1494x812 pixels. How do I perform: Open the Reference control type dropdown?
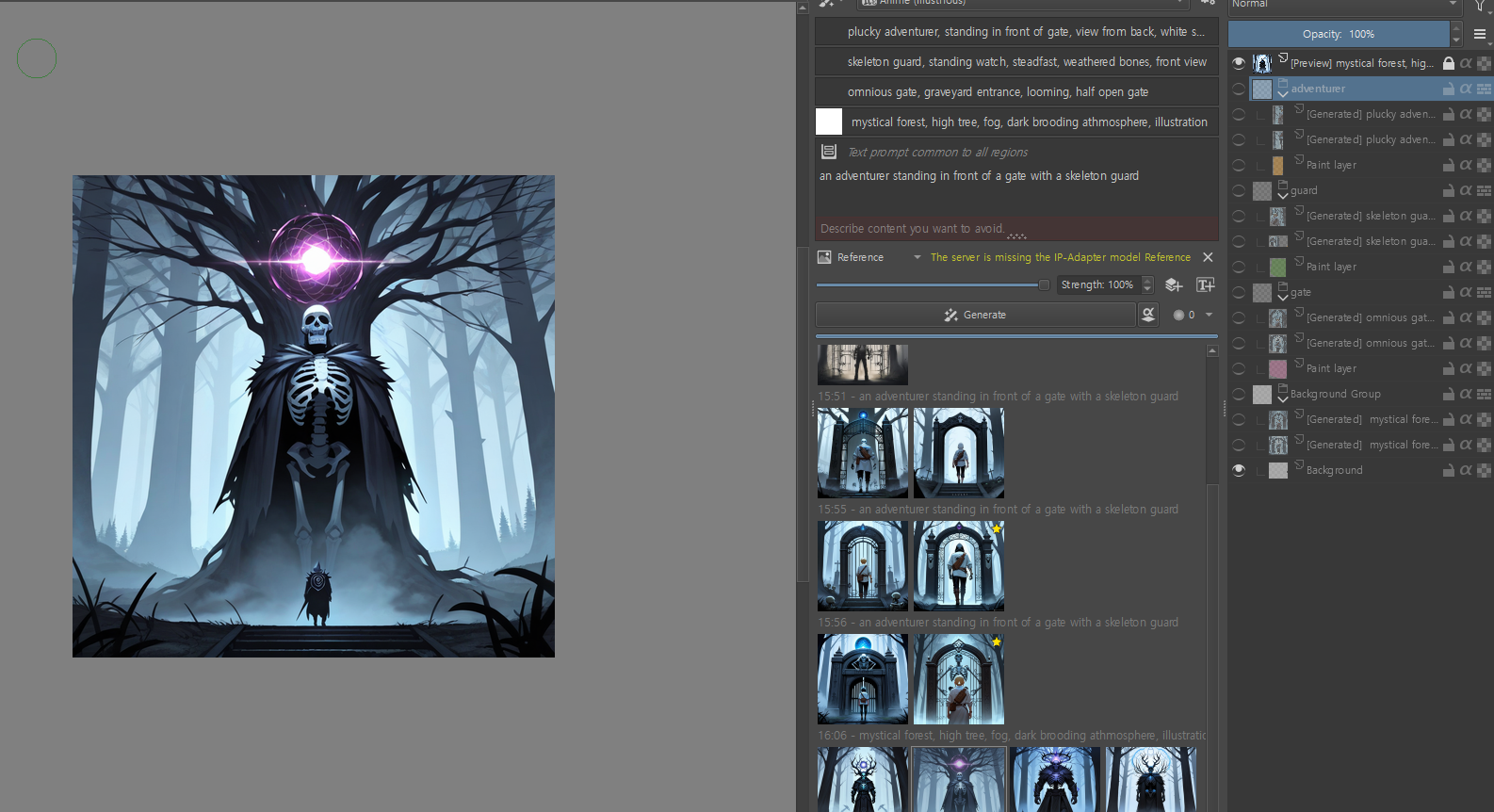[917, 257]
